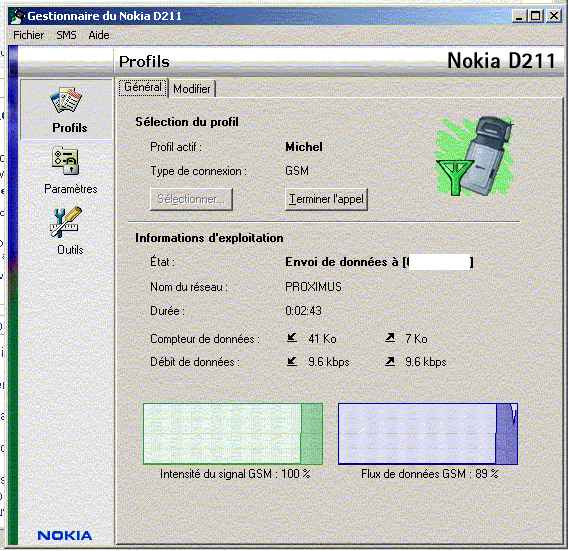Click the Type de connexion label

pyautogui.click(x=199, y=171)
